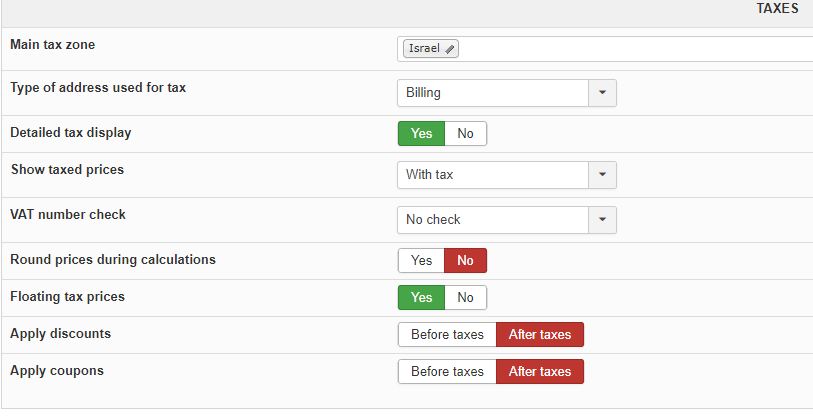
Task: Click the With tax selection box
Action: [x=492, y=175]
